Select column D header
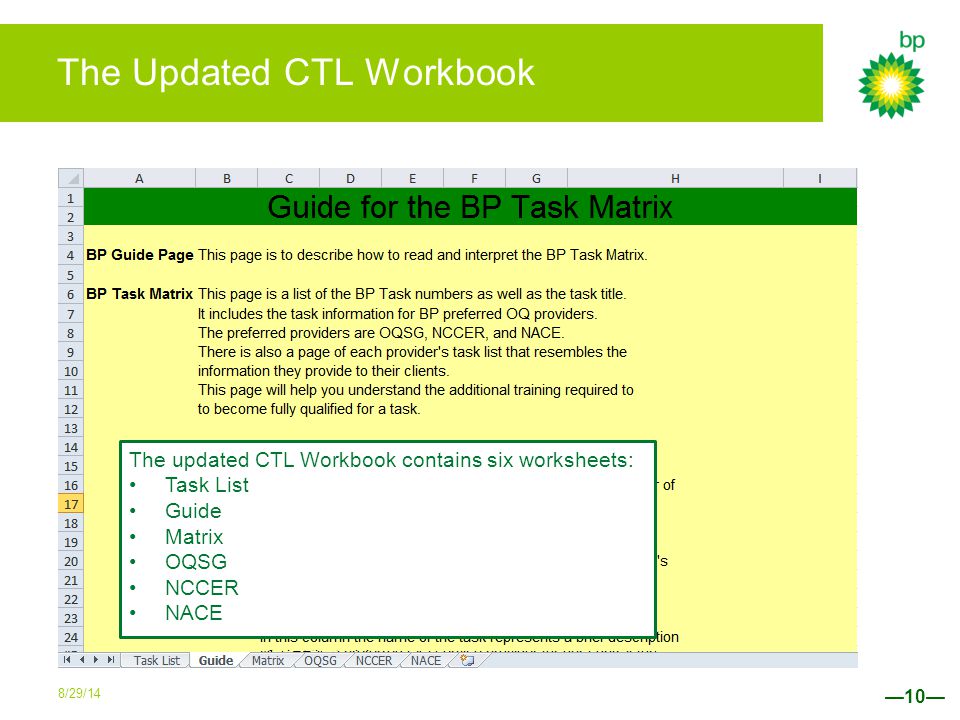 click(x=350, y=178)
